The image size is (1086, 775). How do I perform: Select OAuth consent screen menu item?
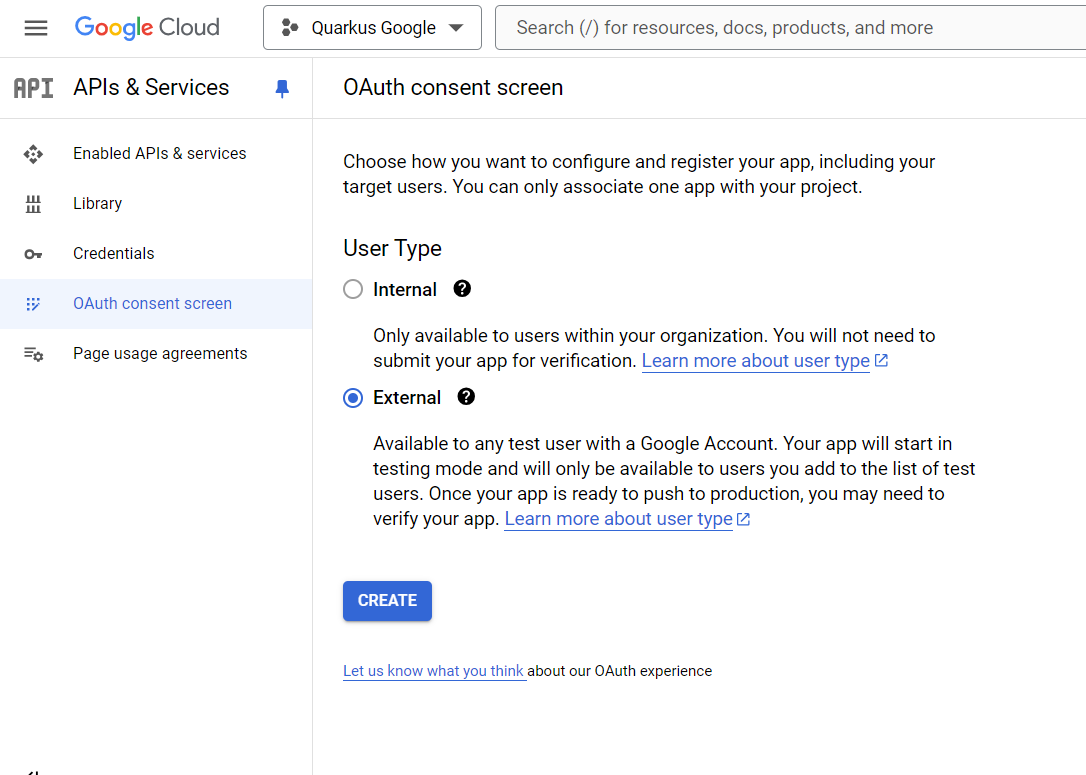click(x=156, y=303)
